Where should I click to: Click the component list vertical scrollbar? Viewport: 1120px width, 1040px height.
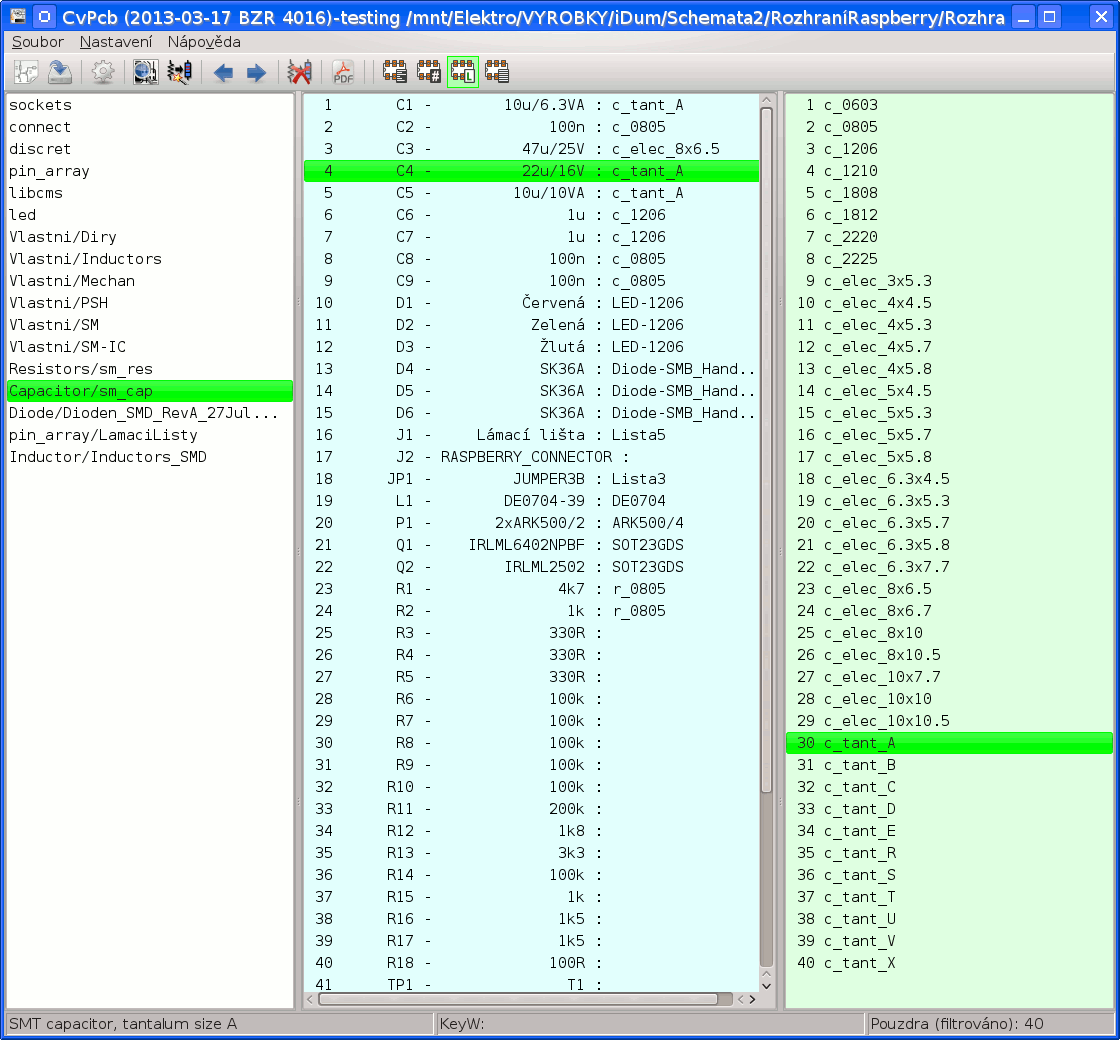767,450
